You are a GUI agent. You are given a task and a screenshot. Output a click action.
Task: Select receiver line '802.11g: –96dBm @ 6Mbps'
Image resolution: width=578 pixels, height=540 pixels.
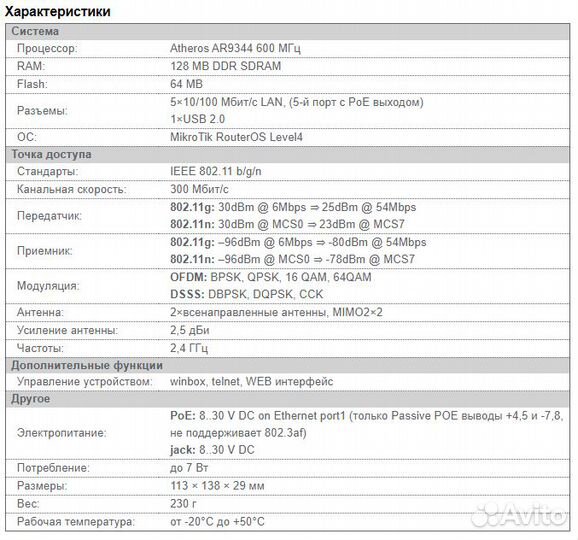[298, 242]
